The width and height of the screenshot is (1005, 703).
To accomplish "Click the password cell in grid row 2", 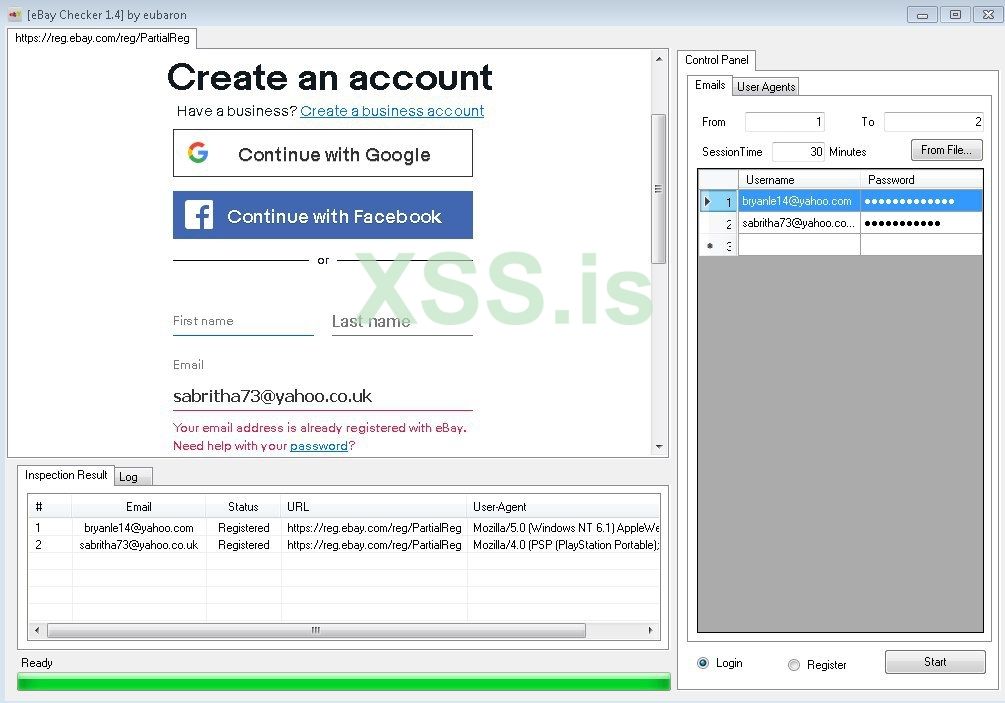I will (922, 223).
